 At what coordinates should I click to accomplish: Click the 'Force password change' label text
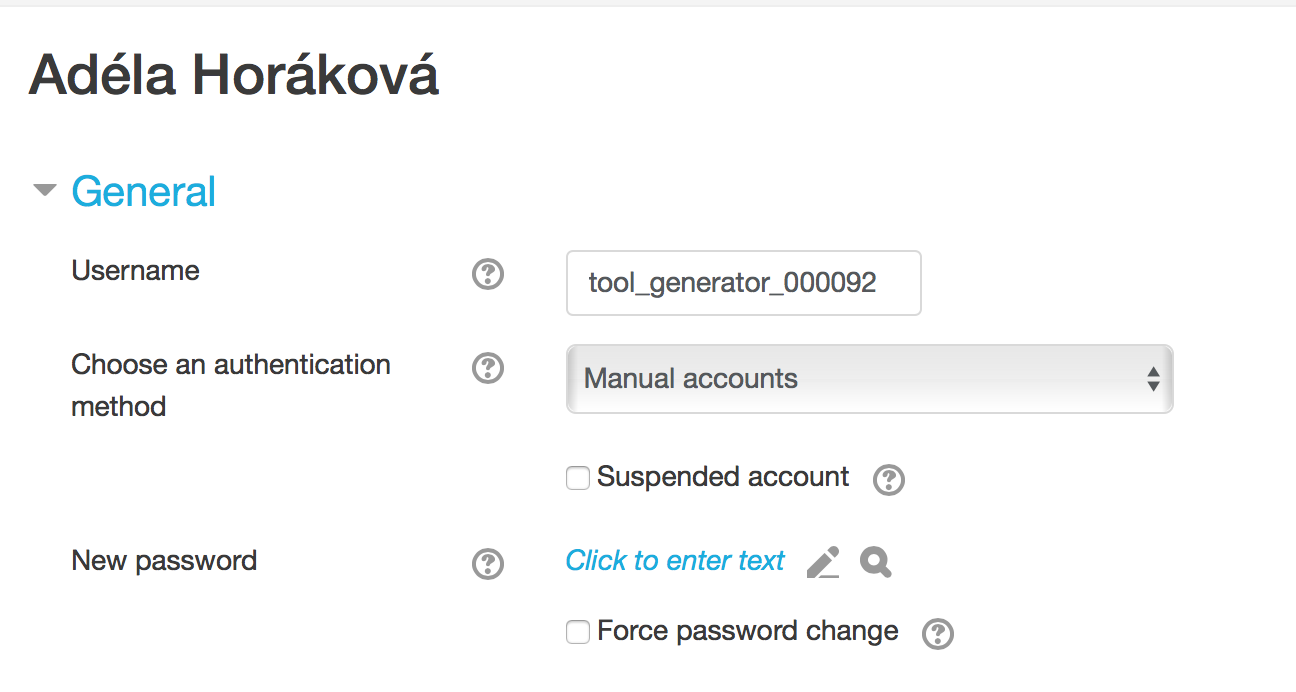pos(748,631)
